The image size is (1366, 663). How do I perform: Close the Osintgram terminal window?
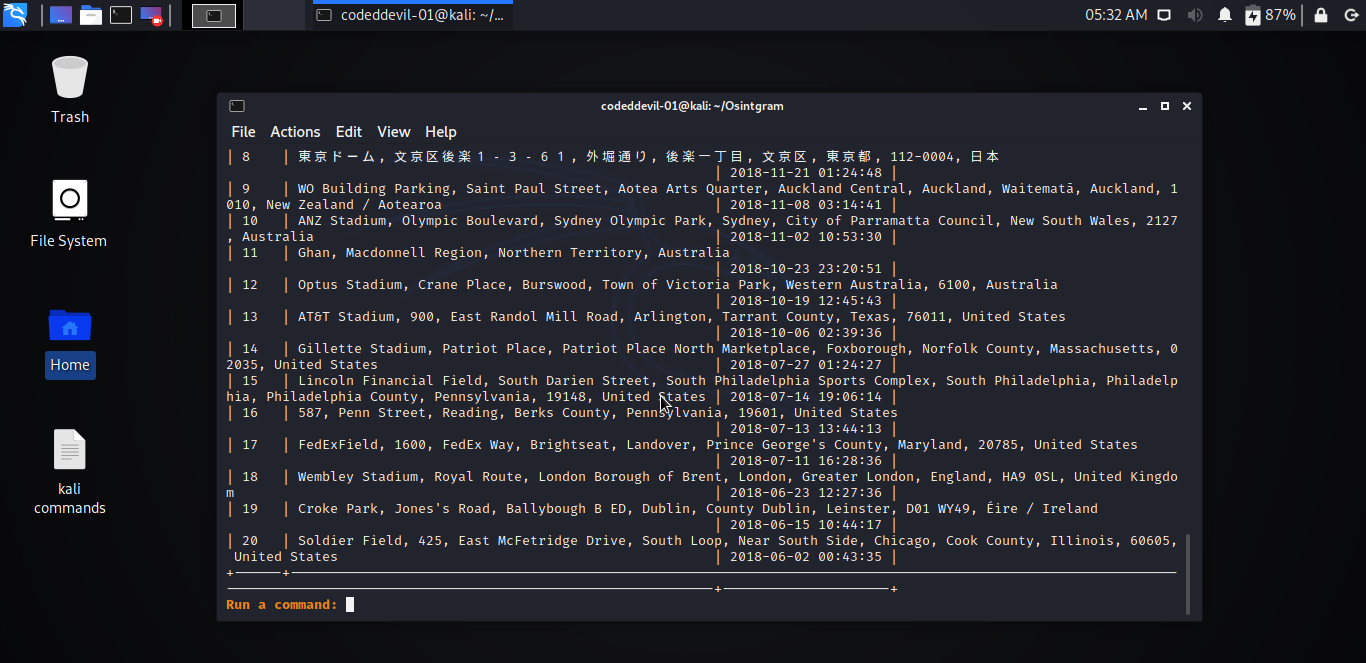[1187, 106]
